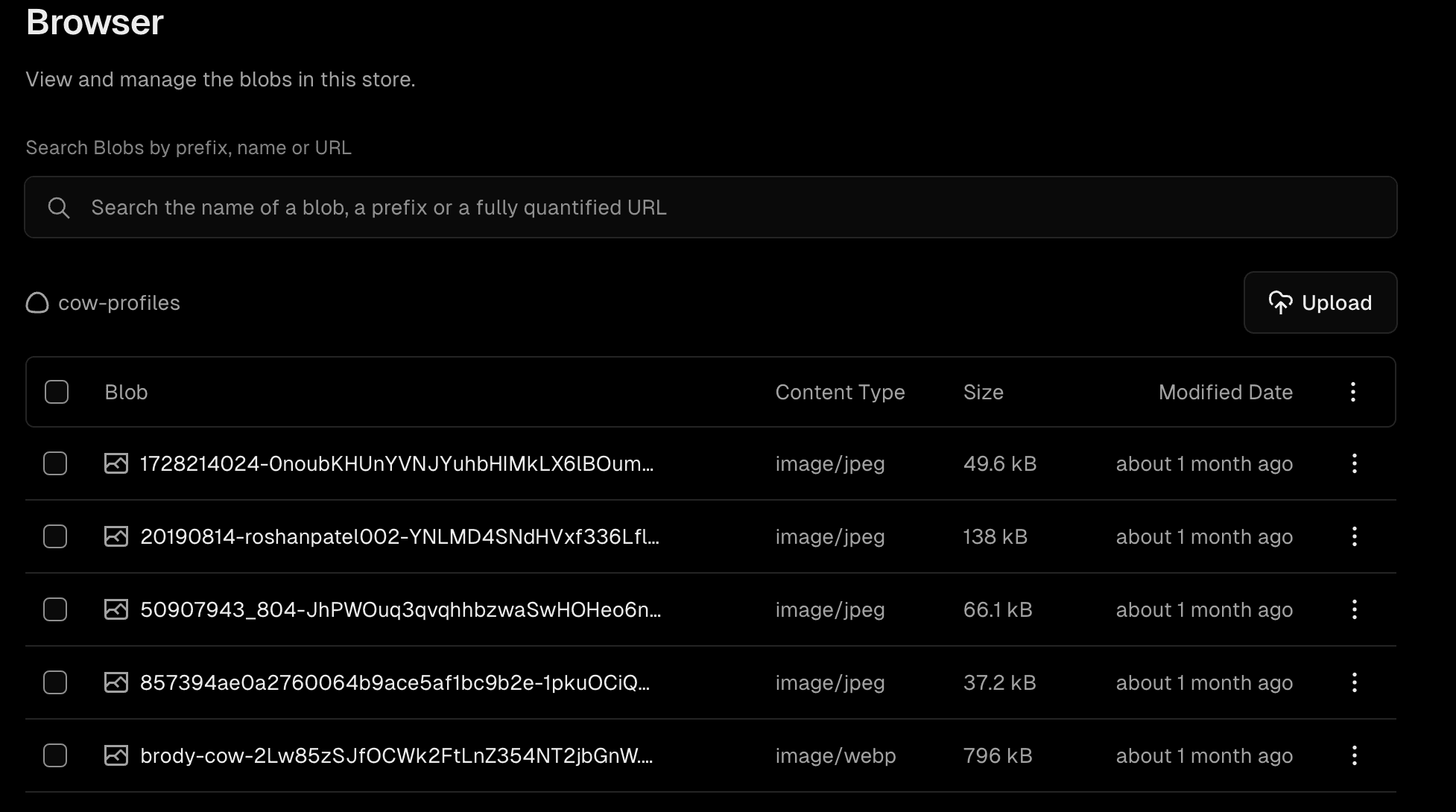This screenshot has height=812, width=1456.
Task: Click the search magnifier icon
Action: [x=59, y=208]
